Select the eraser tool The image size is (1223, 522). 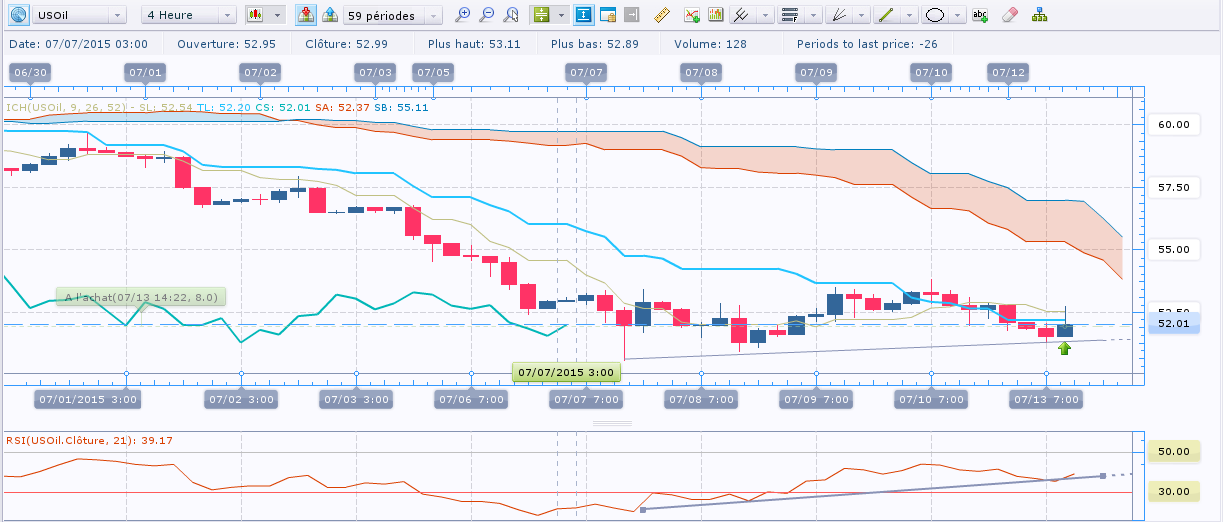point(1008,15)
